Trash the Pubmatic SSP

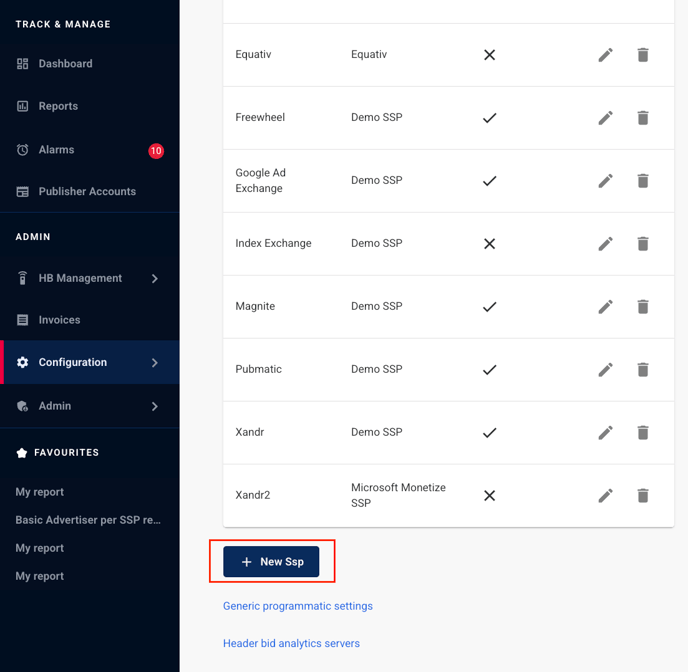pos(643,369)
